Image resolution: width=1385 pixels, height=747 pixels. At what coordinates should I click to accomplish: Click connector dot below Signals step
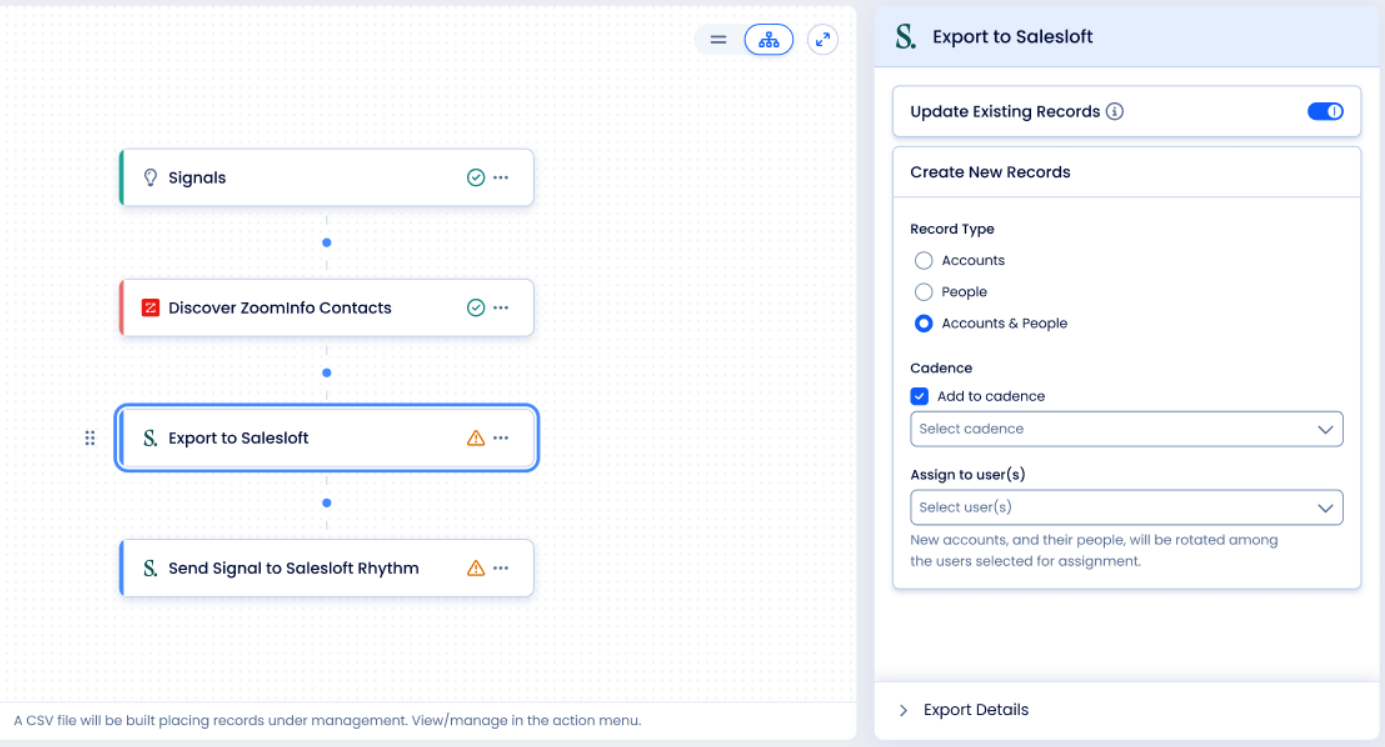coord(326,243)
